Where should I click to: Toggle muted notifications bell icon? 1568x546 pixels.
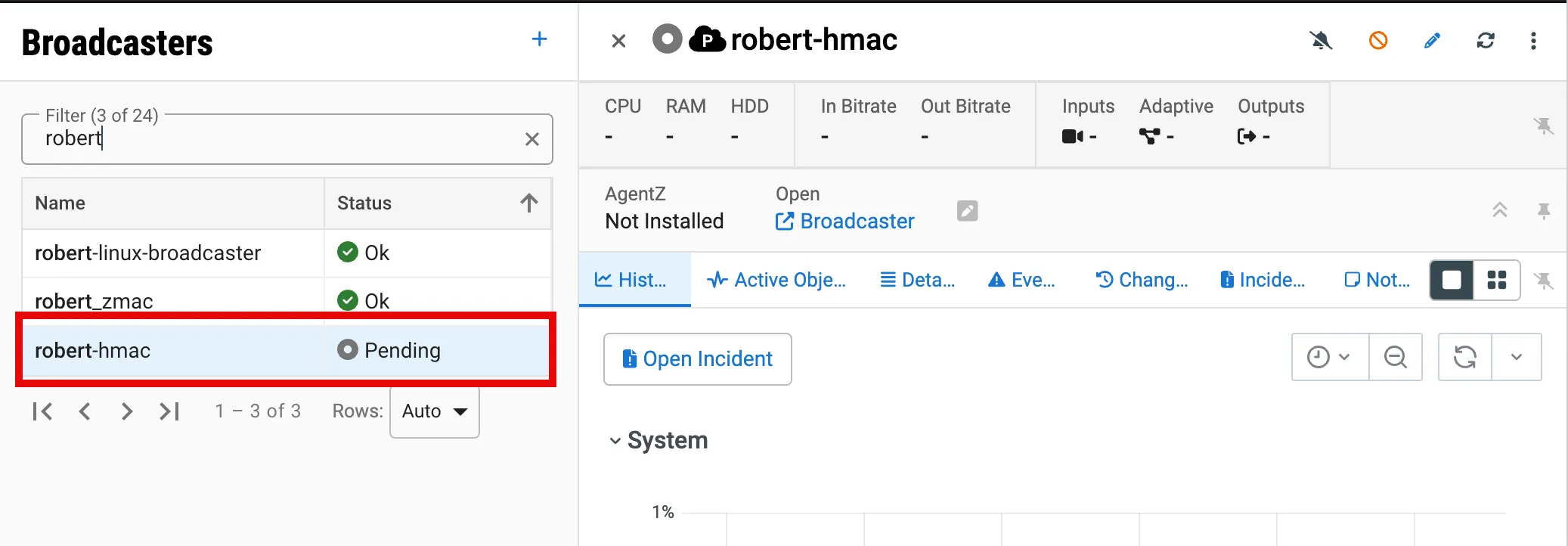[1321, 40]
